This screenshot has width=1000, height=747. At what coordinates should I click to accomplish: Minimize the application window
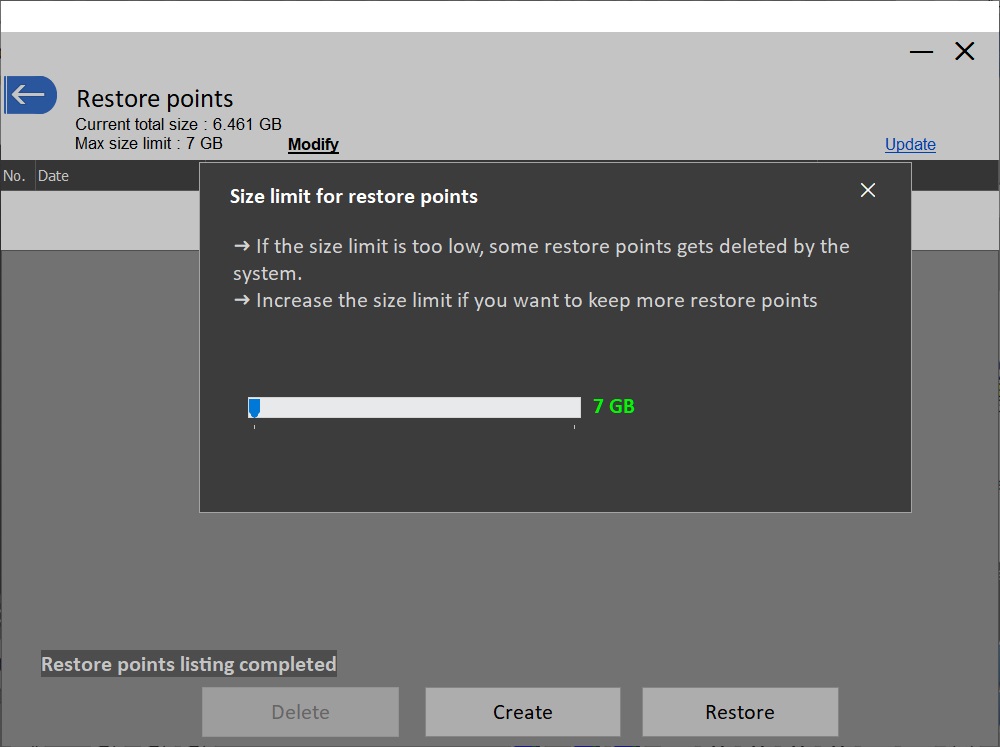(x=921, y=52)
